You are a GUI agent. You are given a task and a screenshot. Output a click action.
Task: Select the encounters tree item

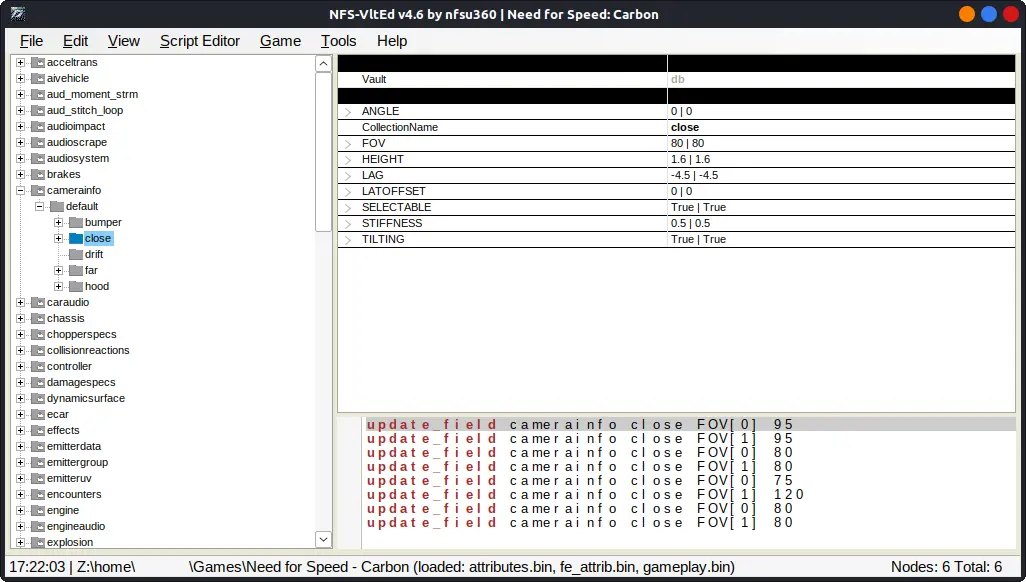(74, 494)
